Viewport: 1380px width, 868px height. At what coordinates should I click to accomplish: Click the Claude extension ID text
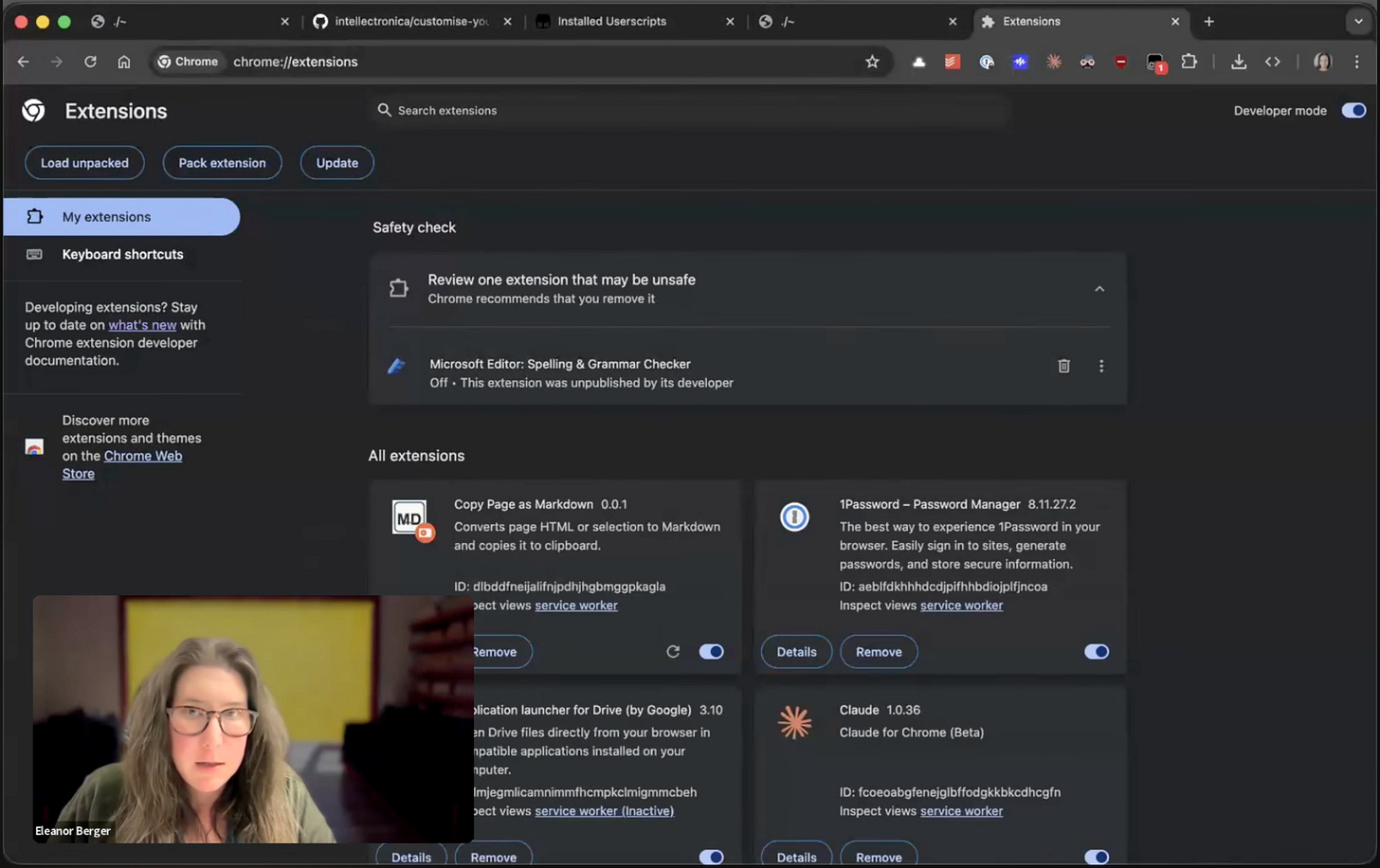coord(950,792)
